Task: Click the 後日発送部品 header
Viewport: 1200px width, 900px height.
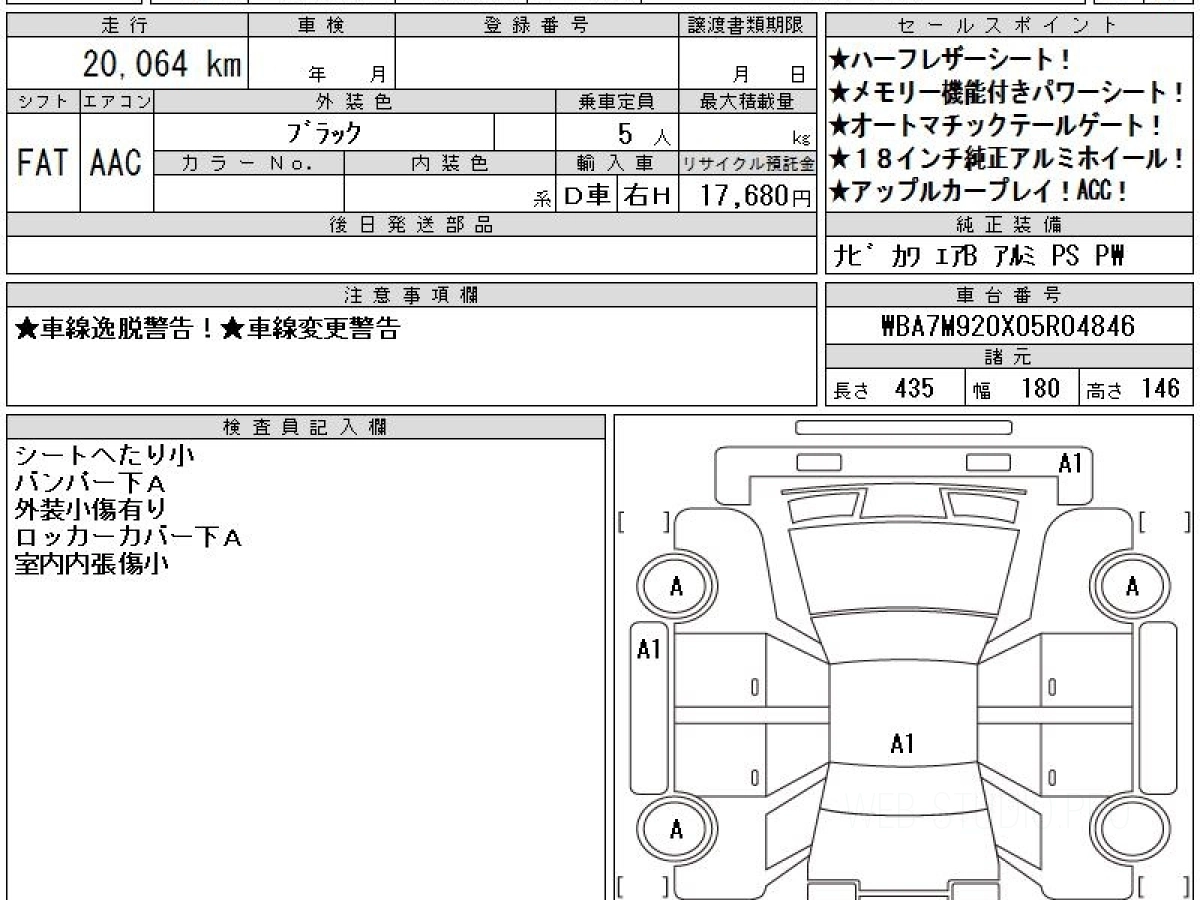Action: click(411, 225)
